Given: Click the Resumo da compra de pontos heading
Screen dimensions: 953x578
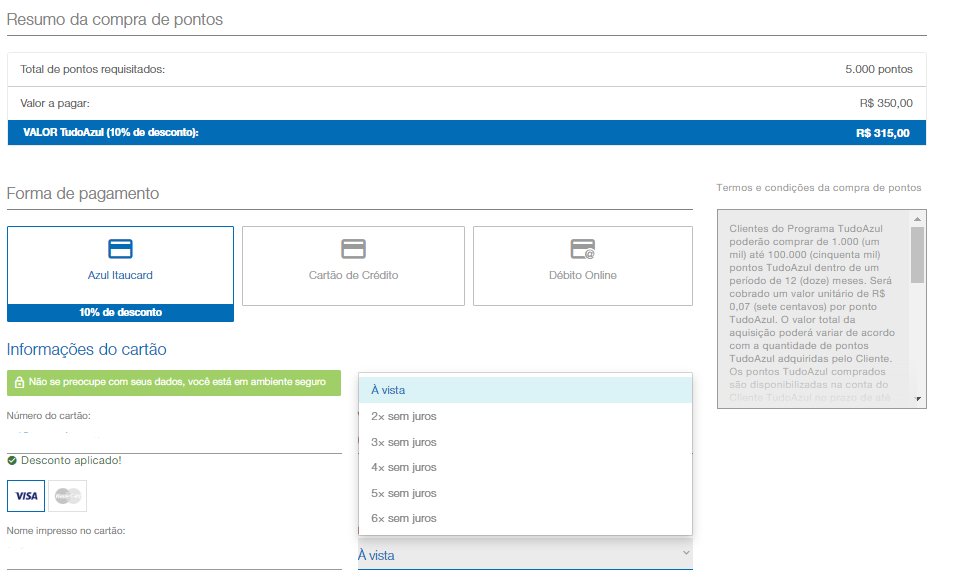Looking at the screenshot, I should 115,19.
